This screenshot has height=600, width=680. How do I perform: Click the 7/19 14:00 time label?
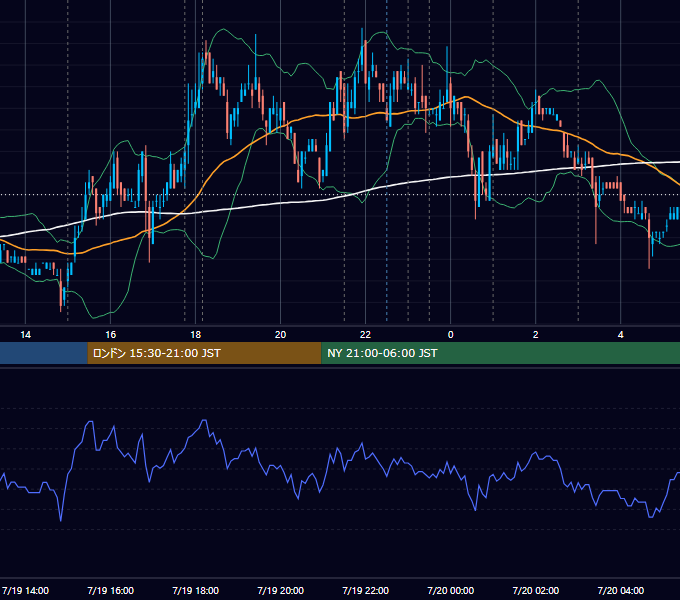[x=26, y=590]
